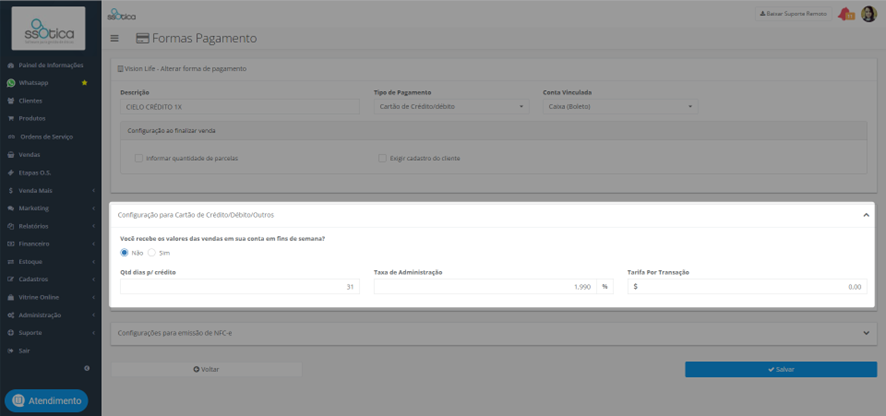Click the hamburger menu icon

pos(115,38)
